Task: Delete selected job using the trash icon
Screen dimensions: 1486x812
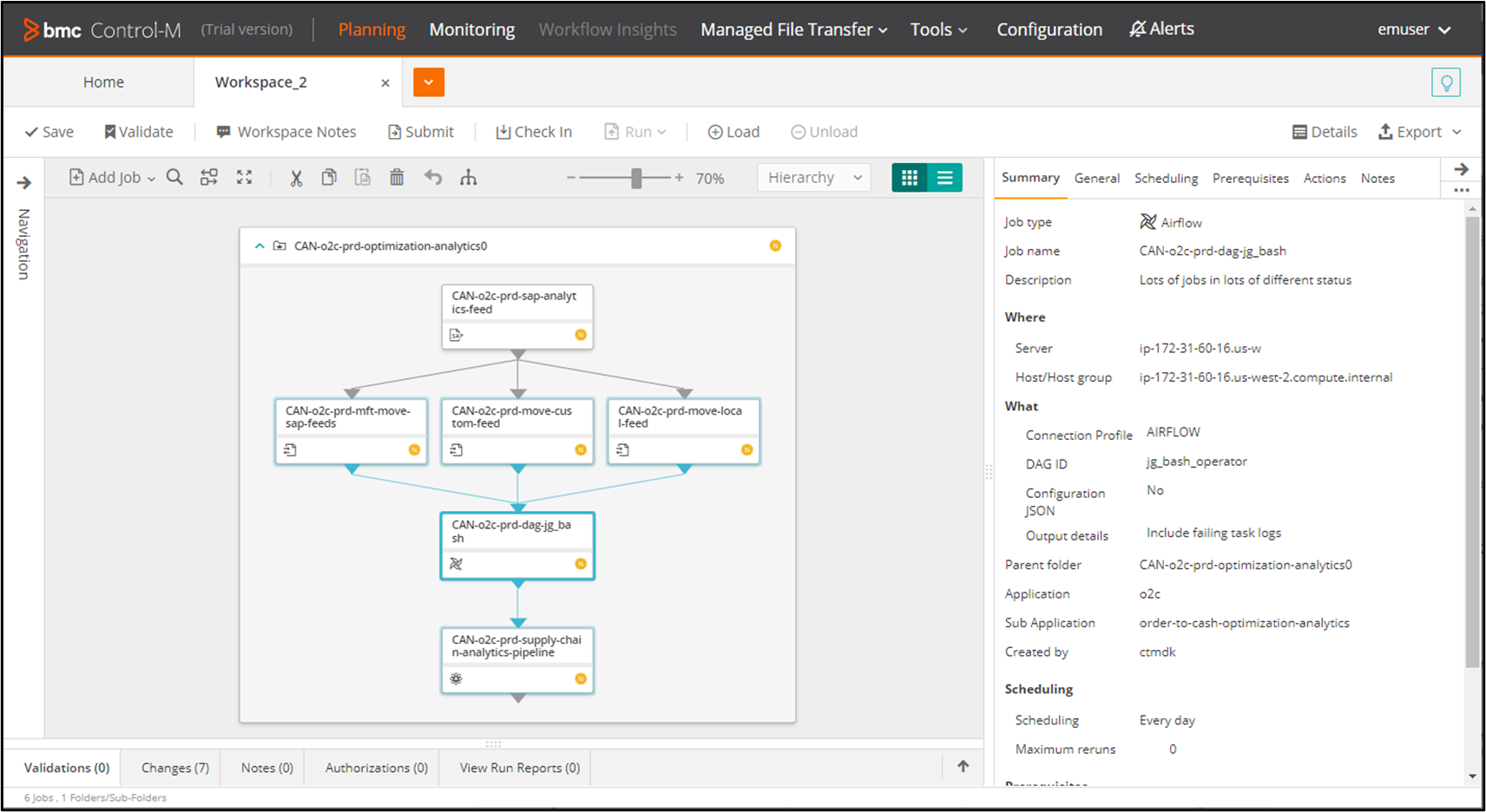Action: pyautogui.click(x=397, y=177)
